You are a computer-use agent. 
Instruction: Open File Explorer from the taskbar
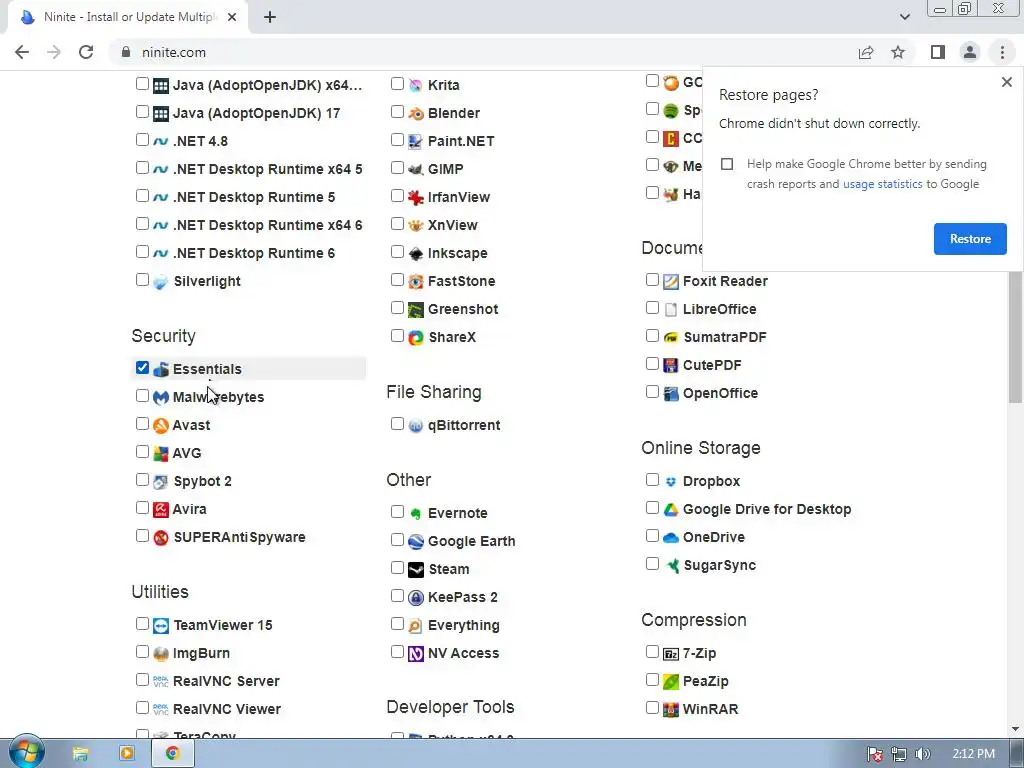(80, 754)
